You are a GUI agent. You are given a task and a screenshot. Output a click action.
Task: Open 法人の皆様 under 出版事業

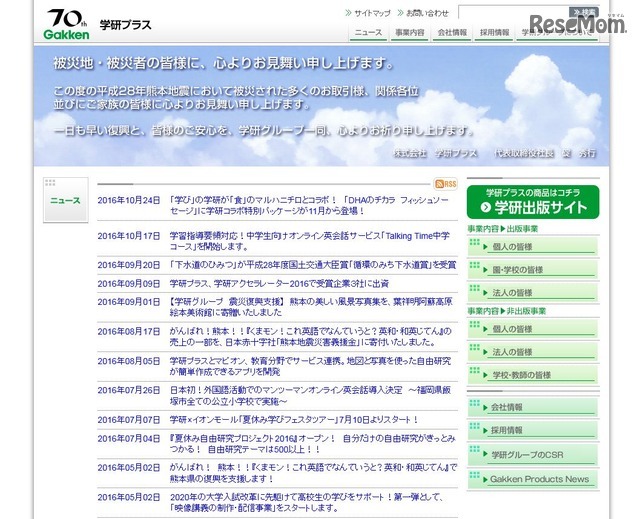532,293
